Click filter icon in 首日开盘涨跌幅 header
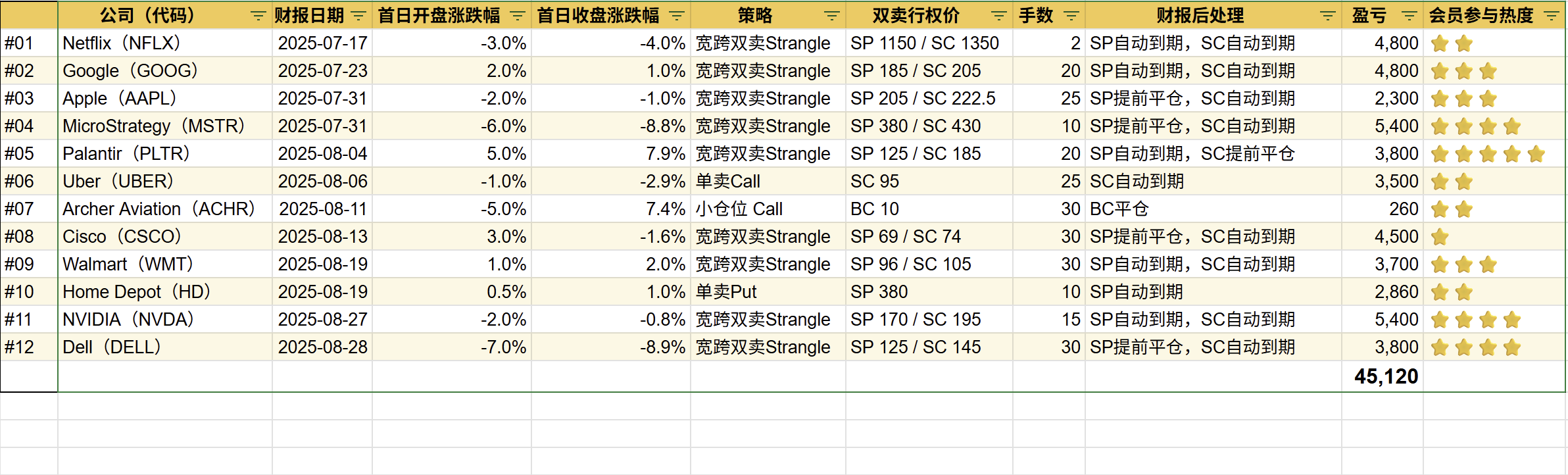Viewport: 1568px width, 475px height. click(518, 16)
